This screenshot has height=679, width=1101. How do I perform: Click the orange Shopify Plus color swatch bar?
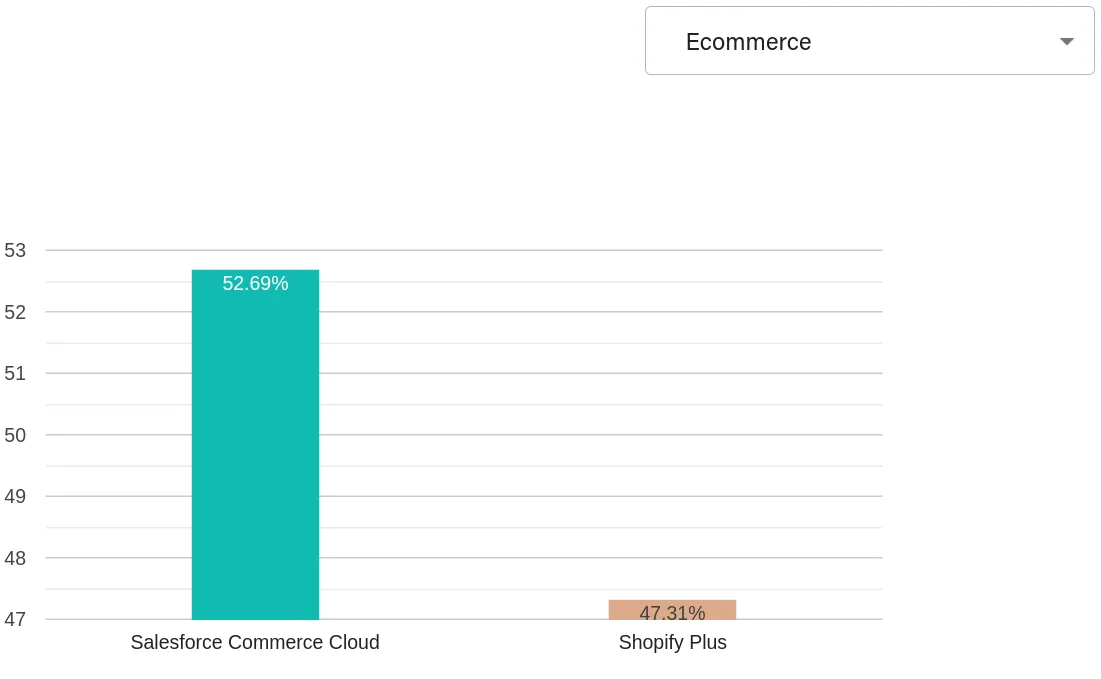click(x=672, y=610)
